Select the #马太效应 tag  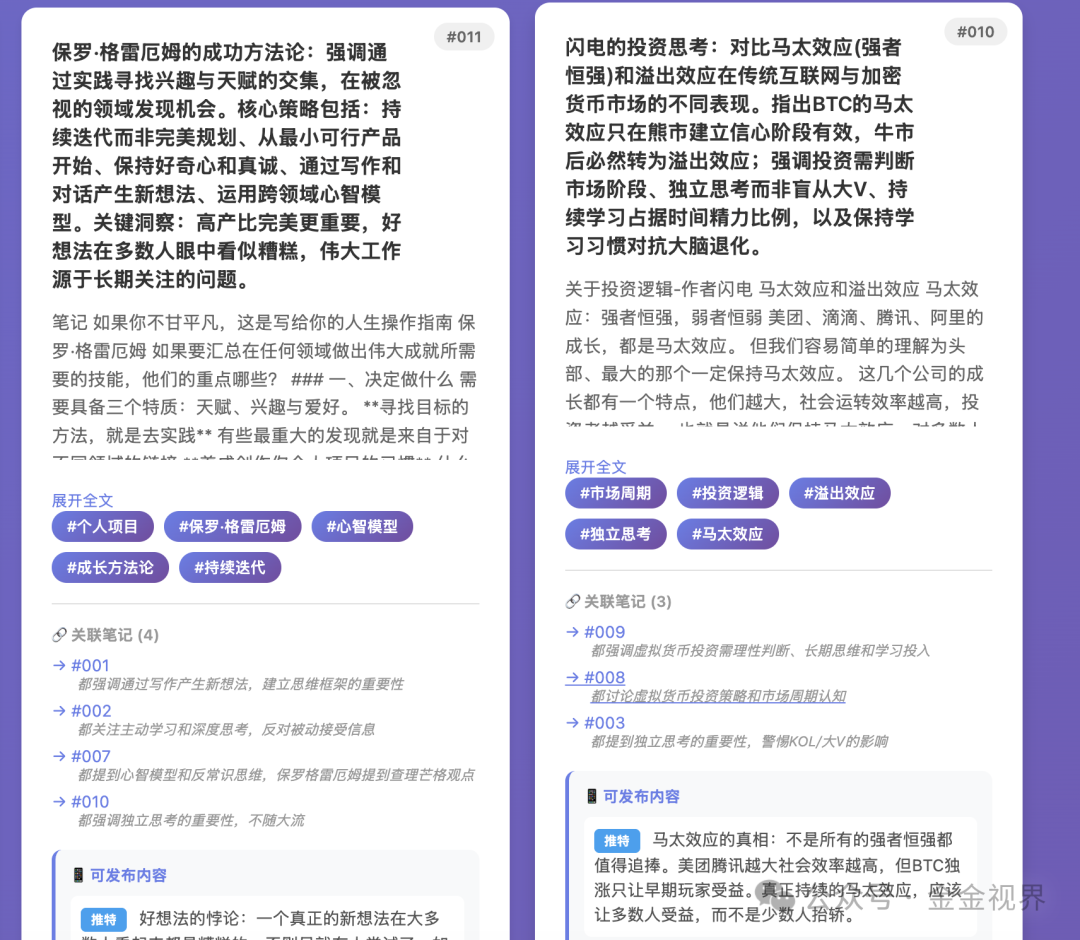727,534
